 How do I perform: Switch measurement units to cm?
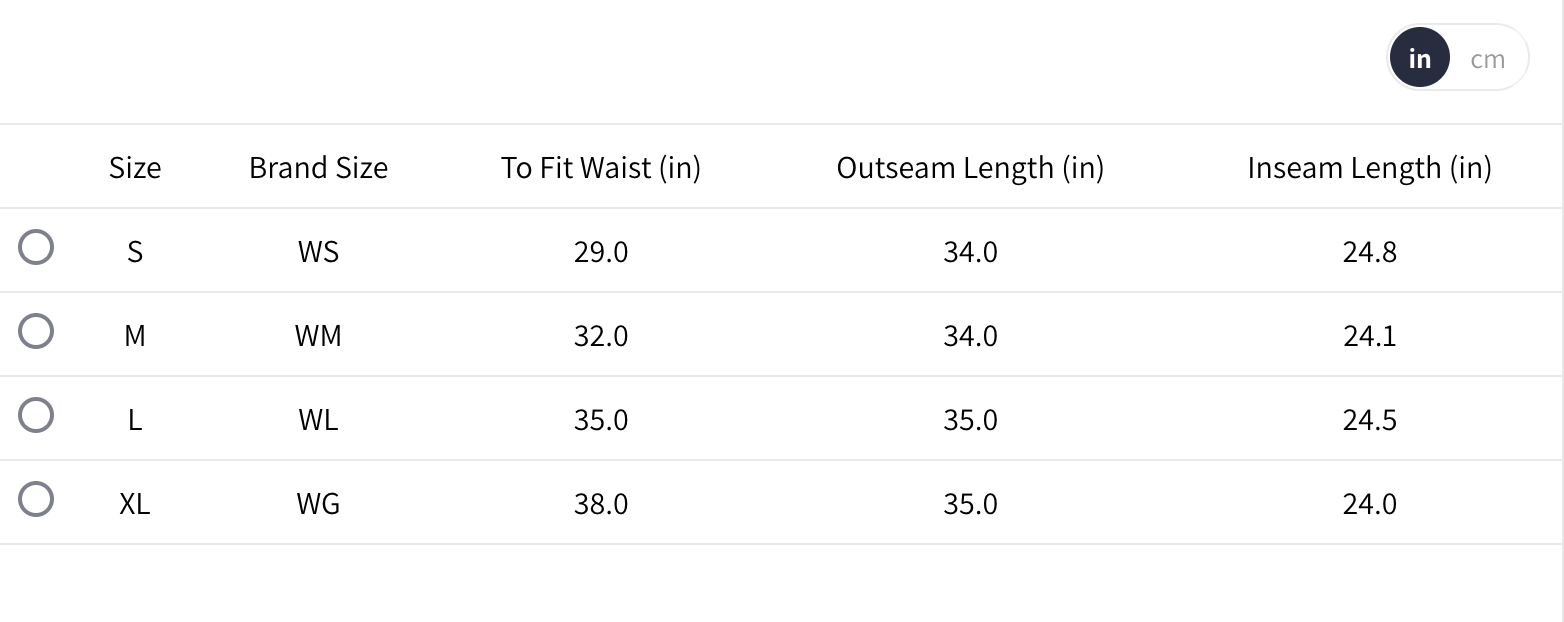[1487, 59]
